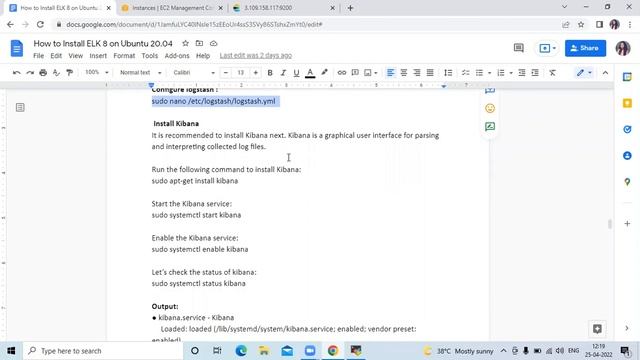Viewport: 640px width, 360px height.
Task: Click the Undo icon in toolbar
Action: pos(17,73)
